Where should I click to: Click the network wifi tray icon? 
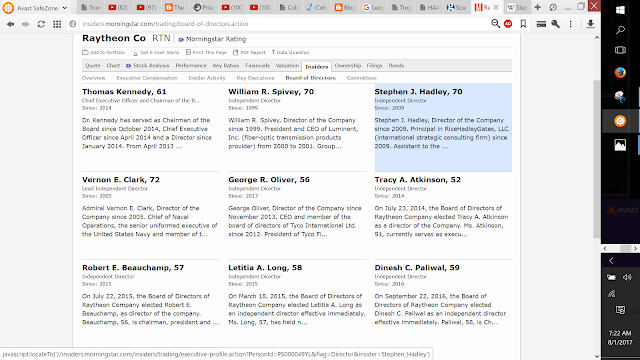click(611, 294)
